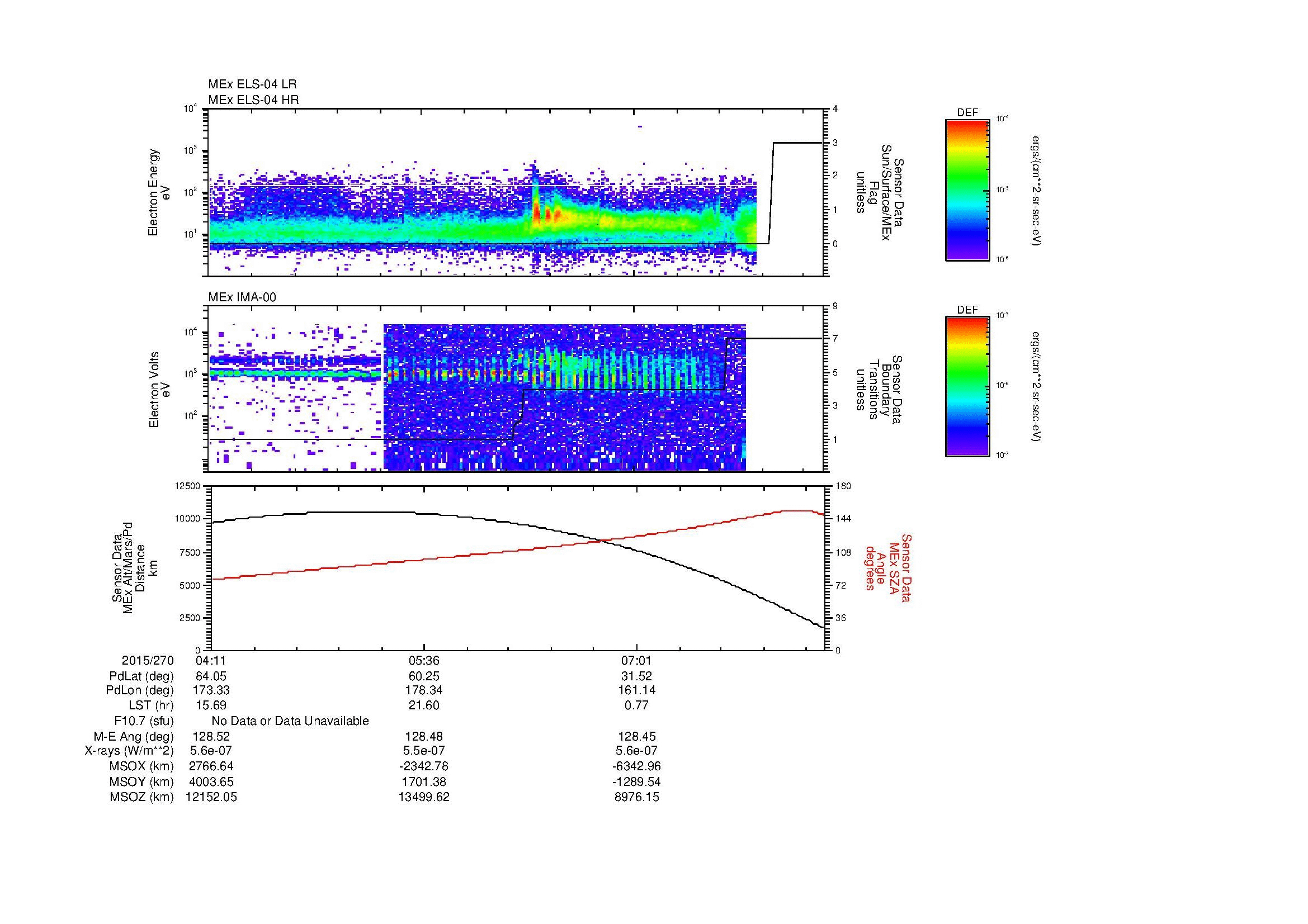Click the 'MEx ELS-04 LR' plot title

click(252, 84)
